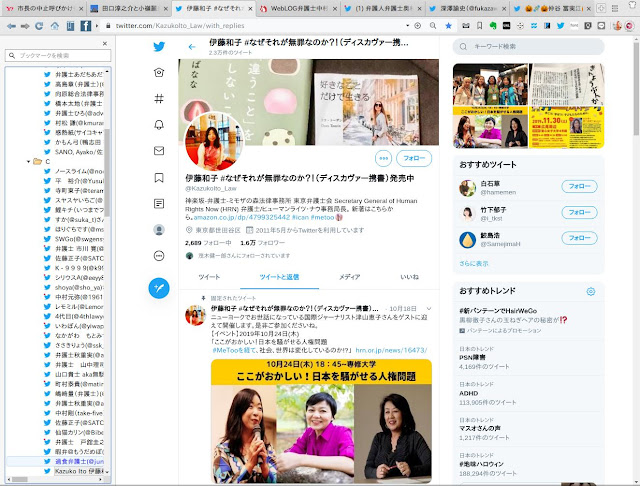Open the 2,689 フォロー中 following count

208,243
